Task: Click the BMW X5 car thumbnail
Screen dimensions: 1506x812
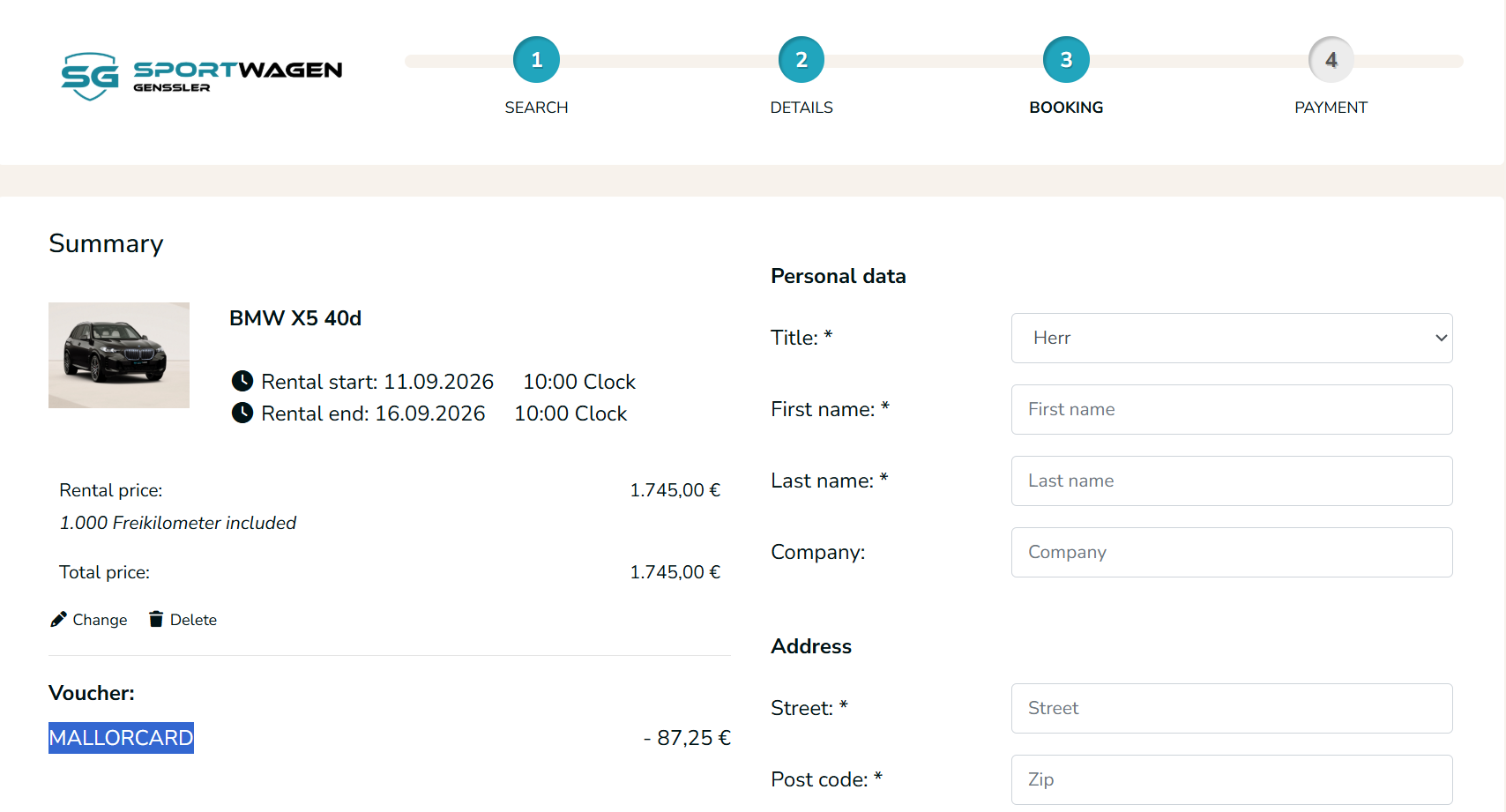Action: 119,355
